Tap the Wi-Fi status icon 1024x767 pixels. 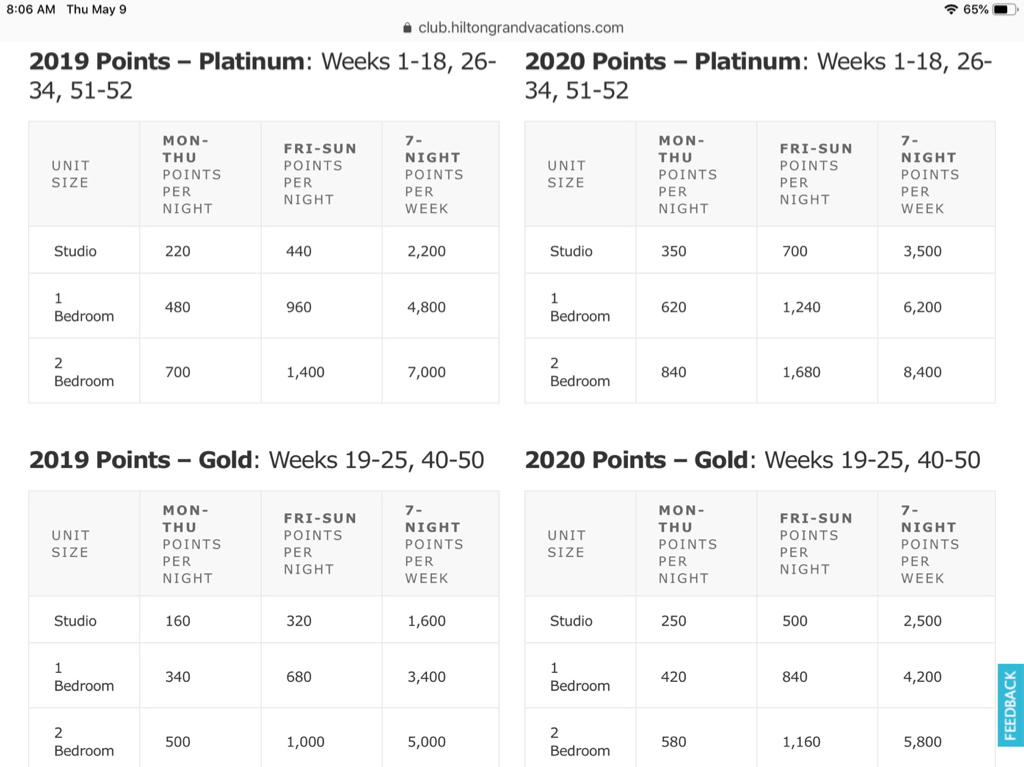click(x=949, y=9)
